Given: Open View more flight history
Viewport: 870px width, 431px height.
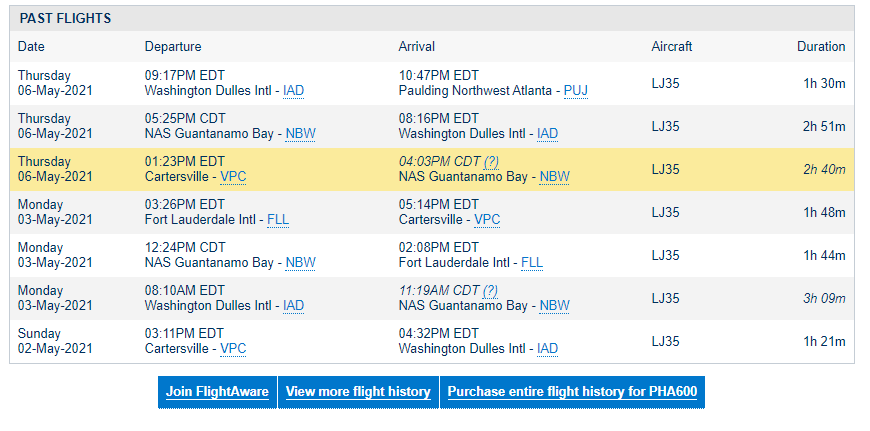Looking at the screenshot, I should 358,392.
